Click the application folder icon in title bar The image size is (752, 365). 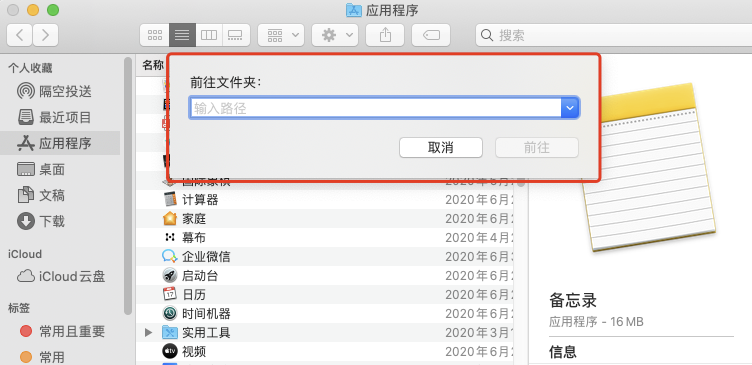point(353,10)
